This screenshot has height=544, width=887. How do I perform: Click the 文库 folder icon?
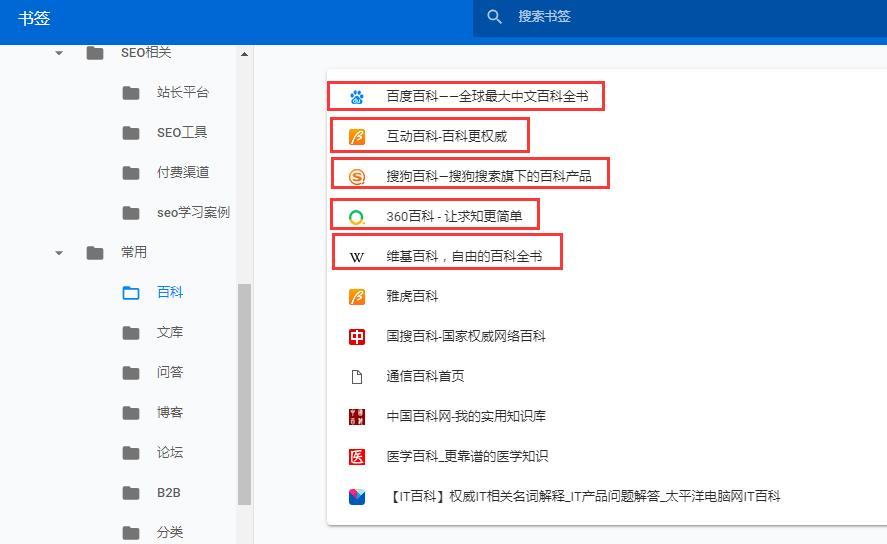point(131,333)
